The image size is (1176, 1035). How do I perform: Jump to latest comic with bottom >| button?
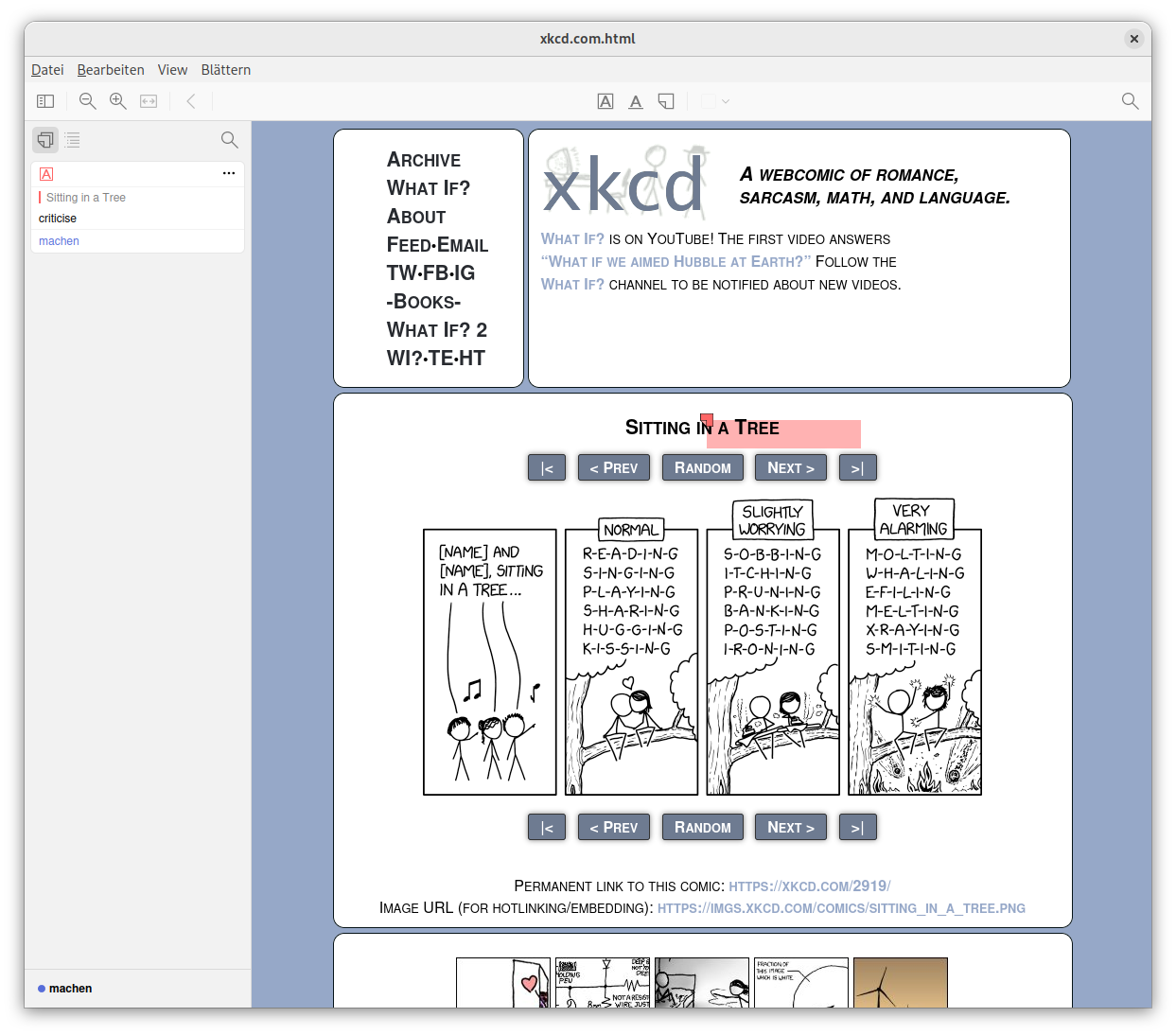coord(858,827)
